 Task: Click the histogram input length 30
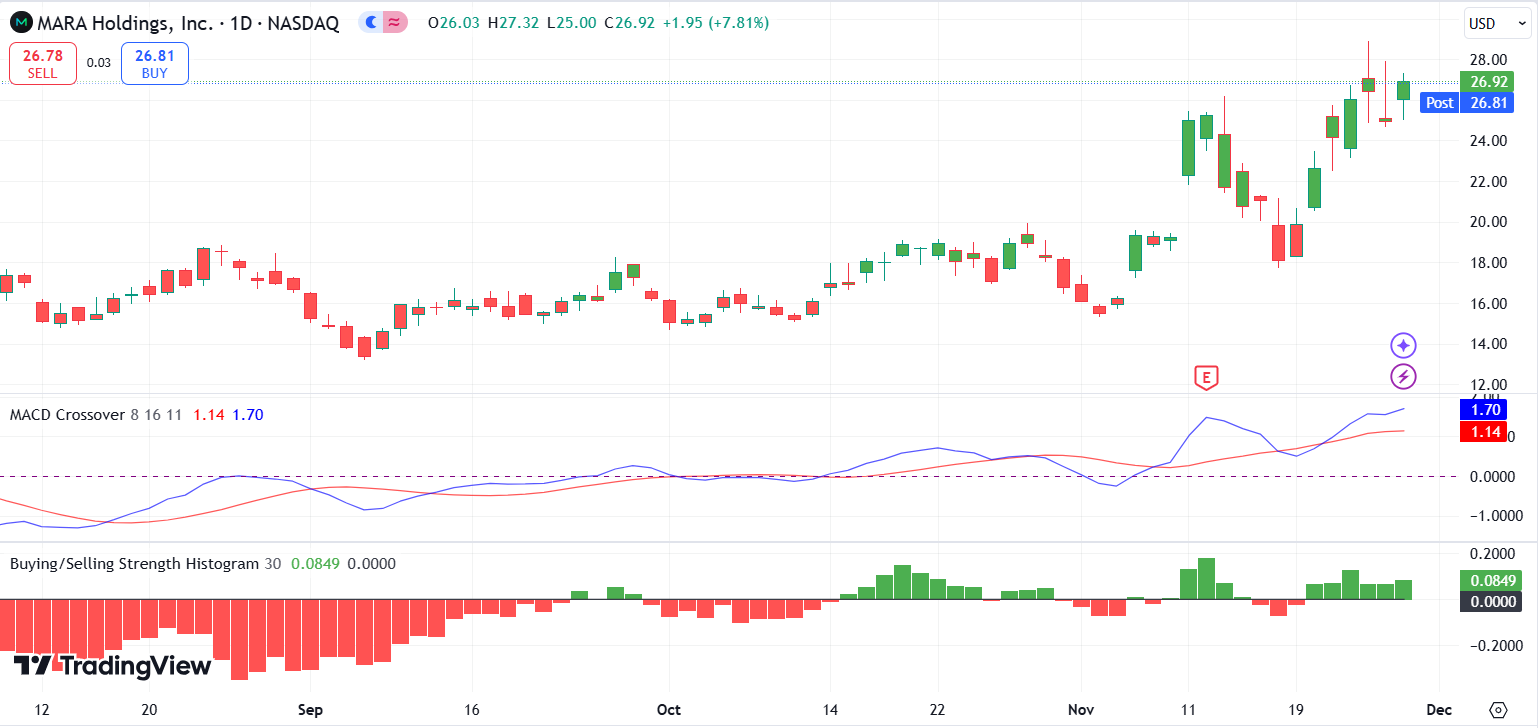point(272,563)
